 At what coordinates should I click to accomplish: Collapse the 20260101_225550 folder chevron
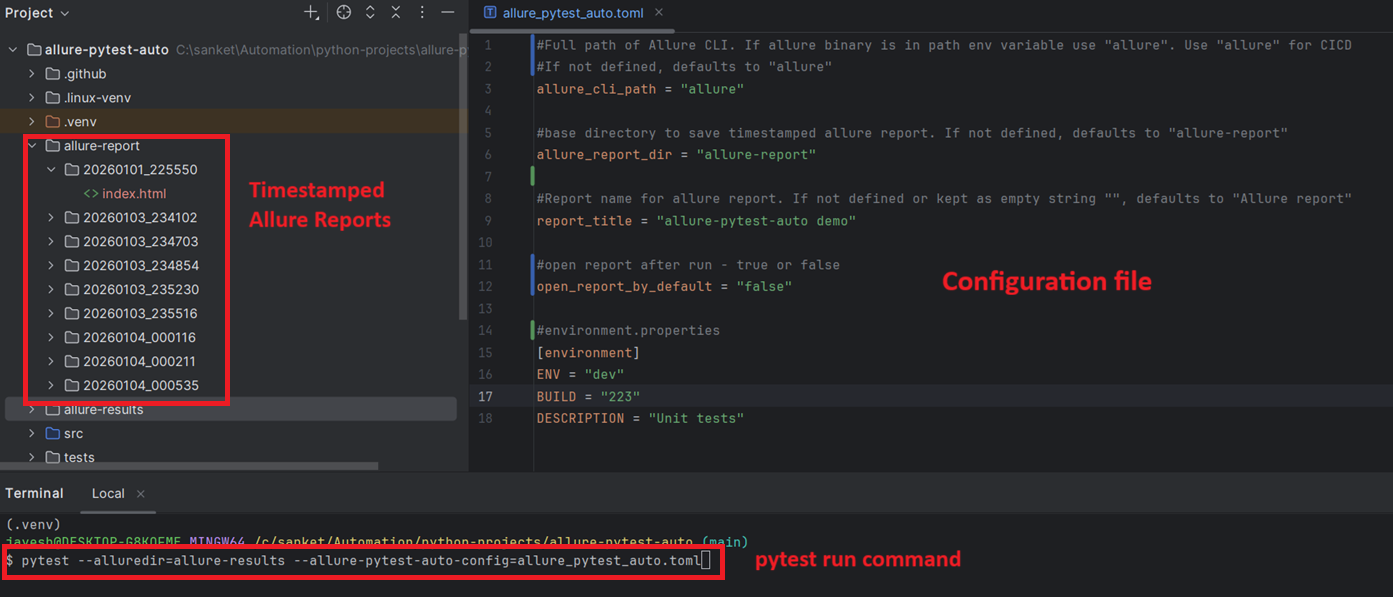(51, 170)
